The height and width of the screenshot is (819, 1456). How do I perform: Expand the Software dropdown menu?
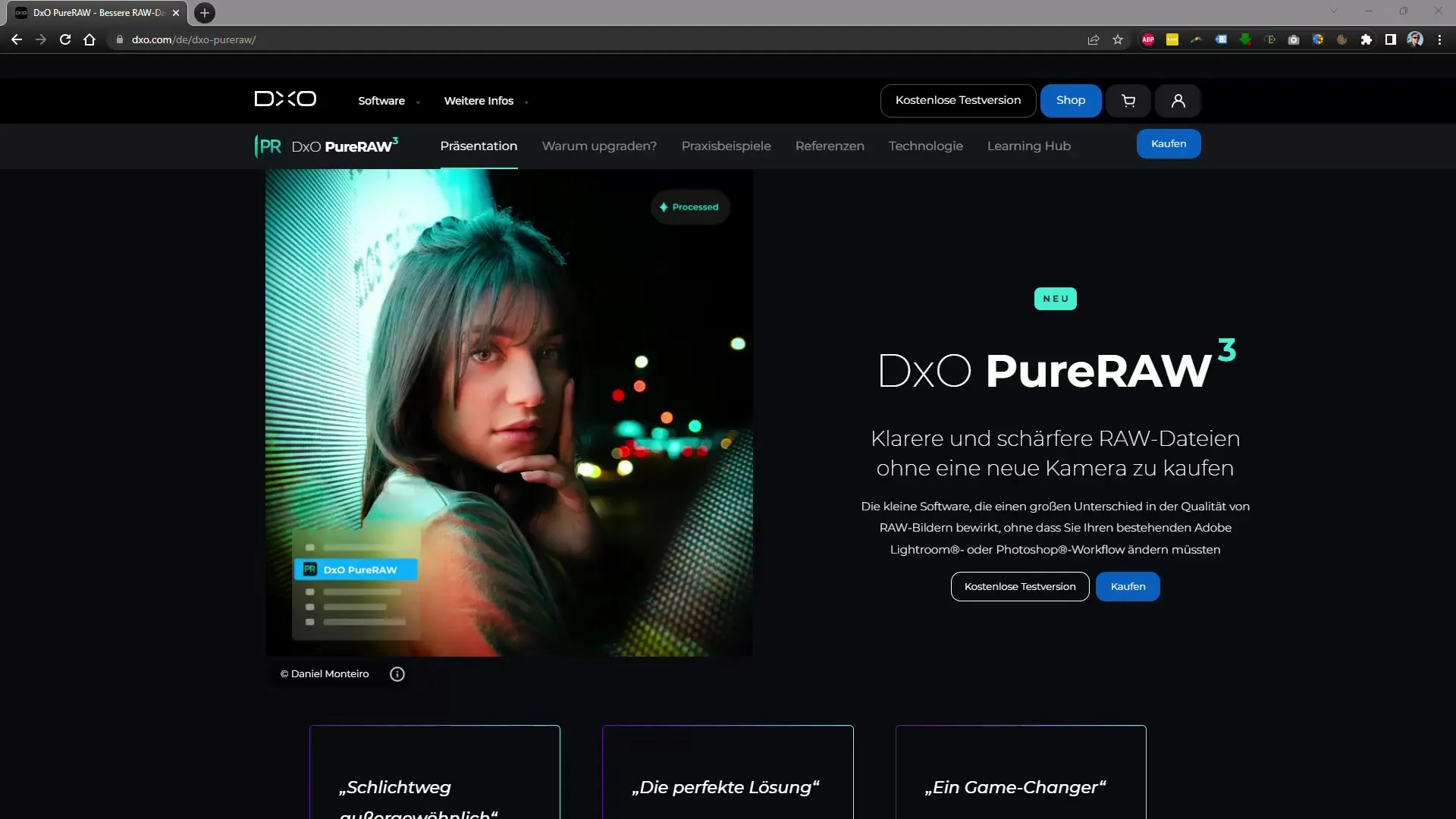coord(388,100)
